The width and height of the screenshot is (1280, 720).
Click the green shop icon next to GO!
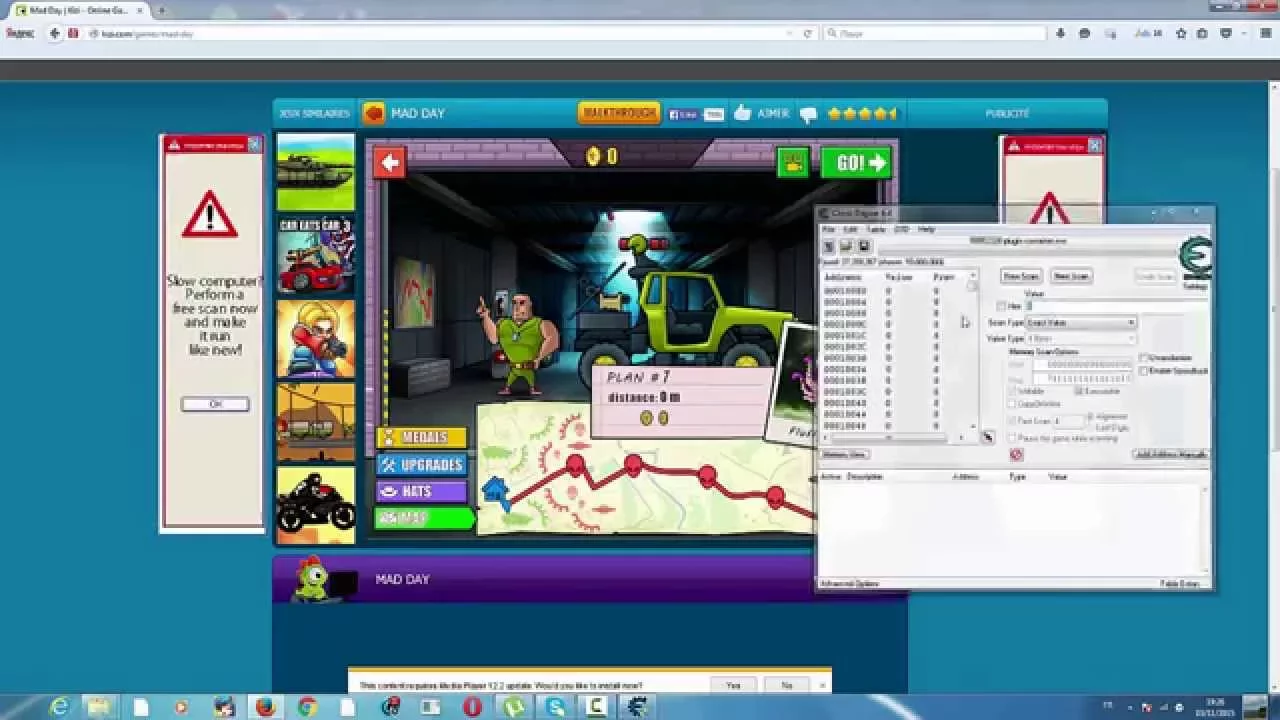coord(793,163)
